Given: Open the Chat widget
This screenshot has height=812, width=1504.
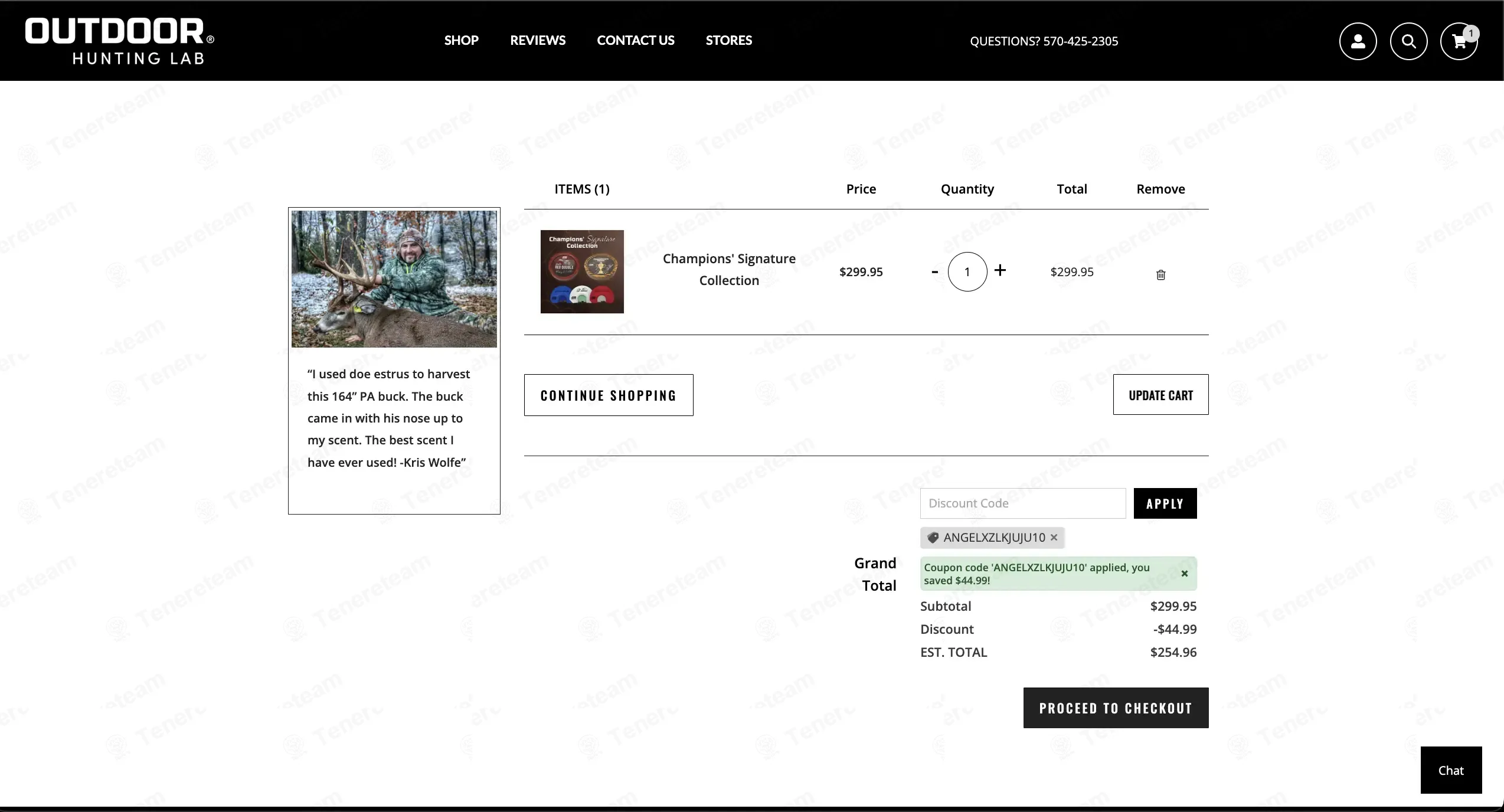Looking at the screenshot, I should click(x=1451, y=770).
